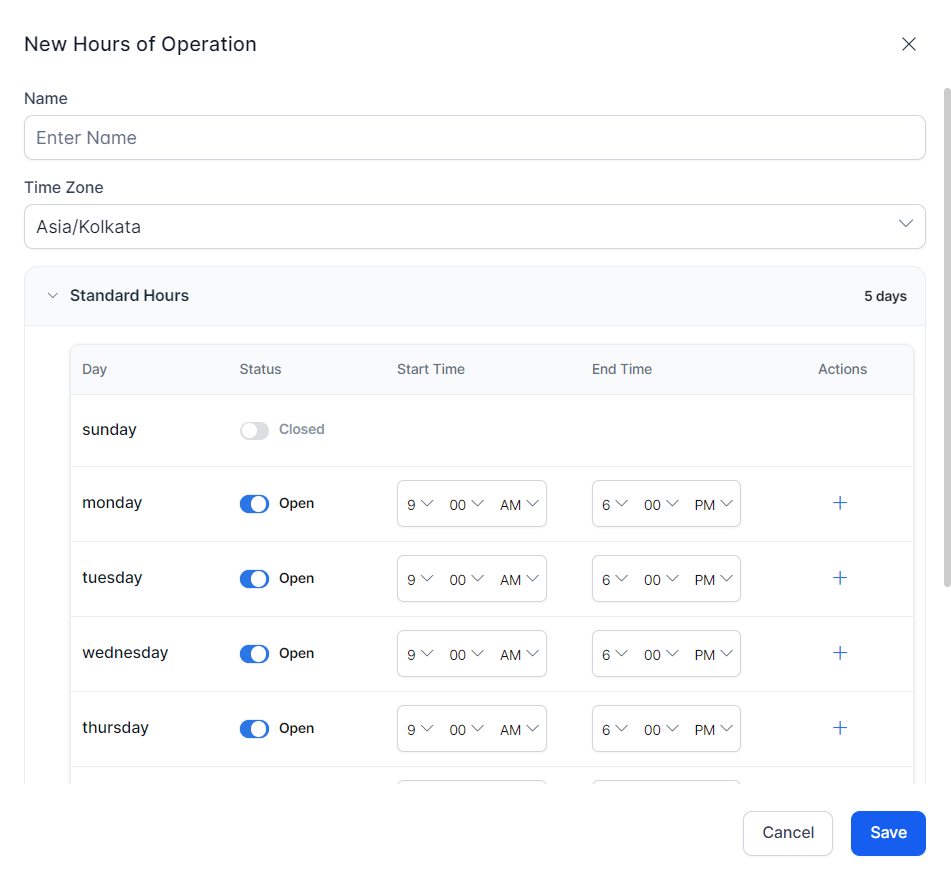951x882 pixels.
Task: Close the New Hours of Operation dialog
Action: pos(908,44)
